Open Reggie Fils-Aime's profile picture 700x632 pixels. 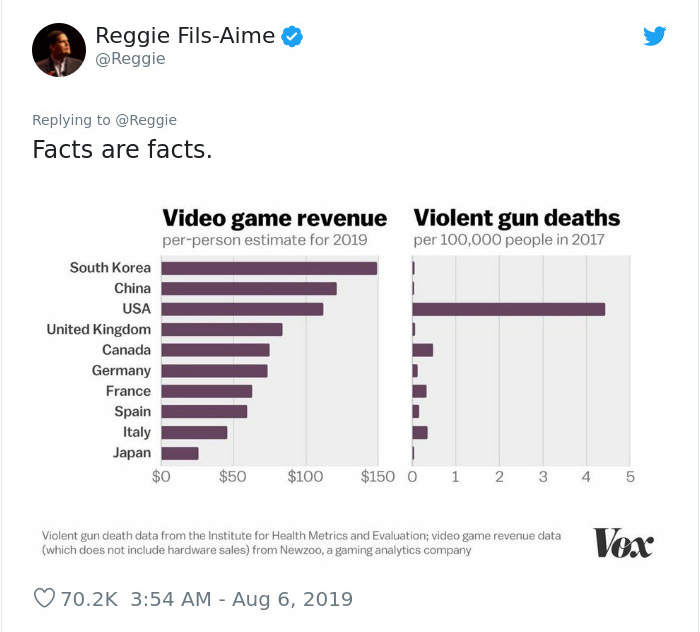(x=58, y=50)
